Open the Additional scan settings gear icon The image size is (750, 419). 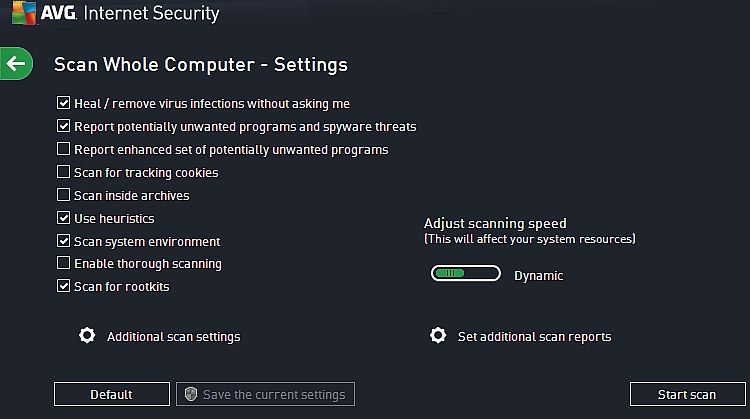coord(87,335)
